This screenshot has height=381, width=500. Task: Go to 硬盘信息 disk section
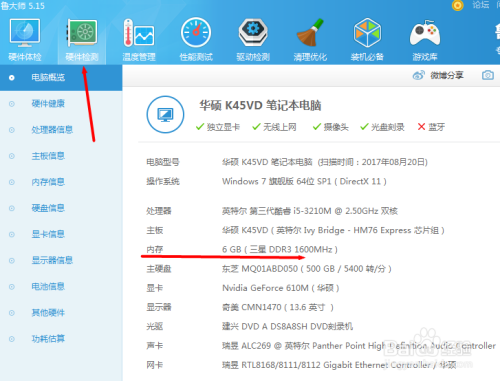[x=61, y=208]
